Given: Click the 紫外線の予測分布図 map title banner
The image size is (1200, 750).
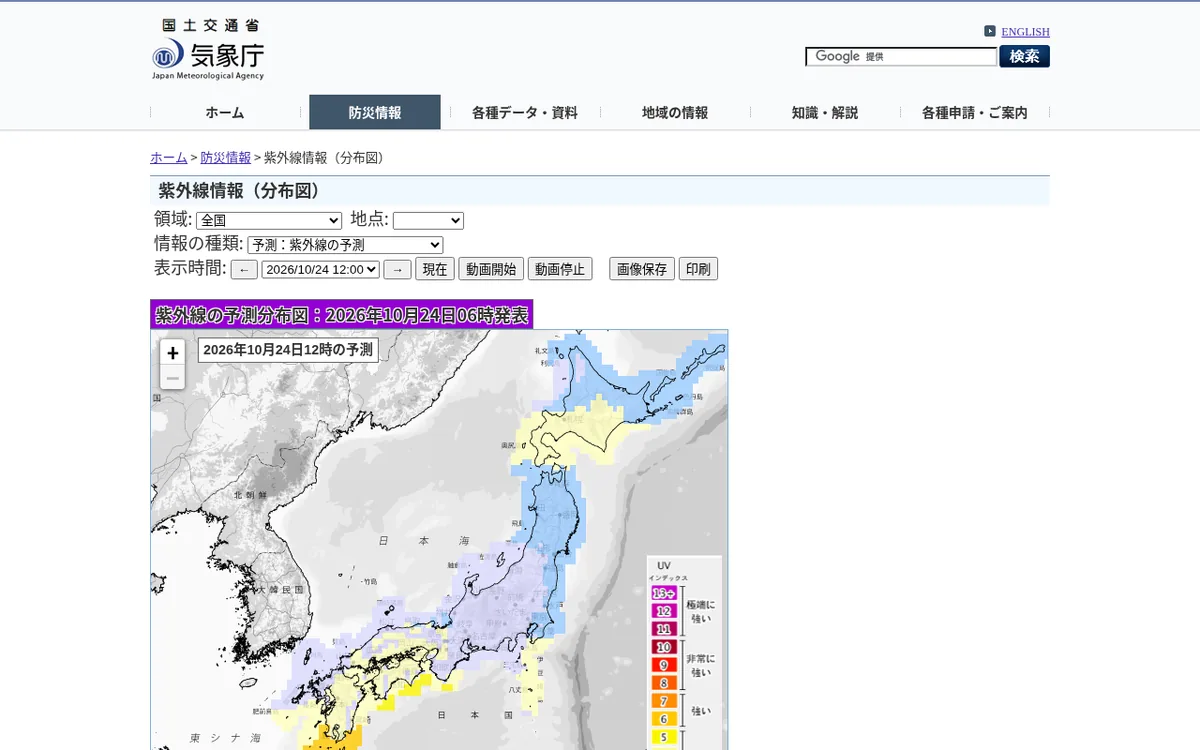Looking at the screenshot, I should tap(342, 315).
